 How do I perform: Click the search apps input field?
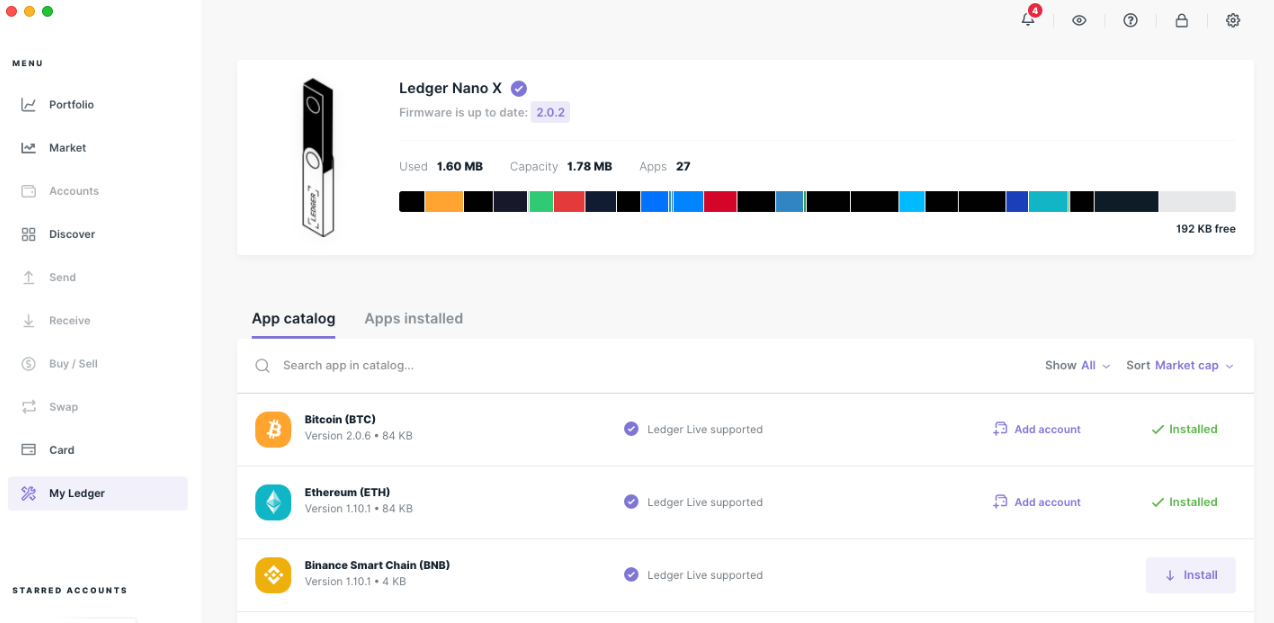pyautogui.click(x=400, y=365)
